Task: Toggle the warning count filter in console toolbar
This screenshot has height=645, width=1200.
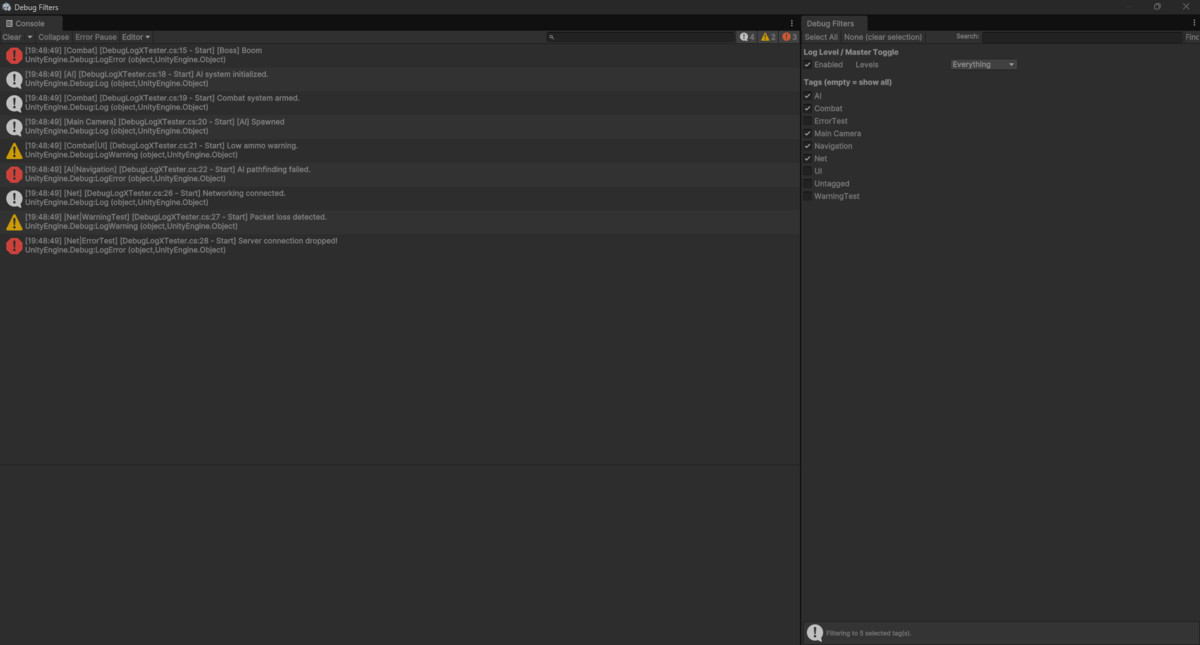Action: point(768,36)
